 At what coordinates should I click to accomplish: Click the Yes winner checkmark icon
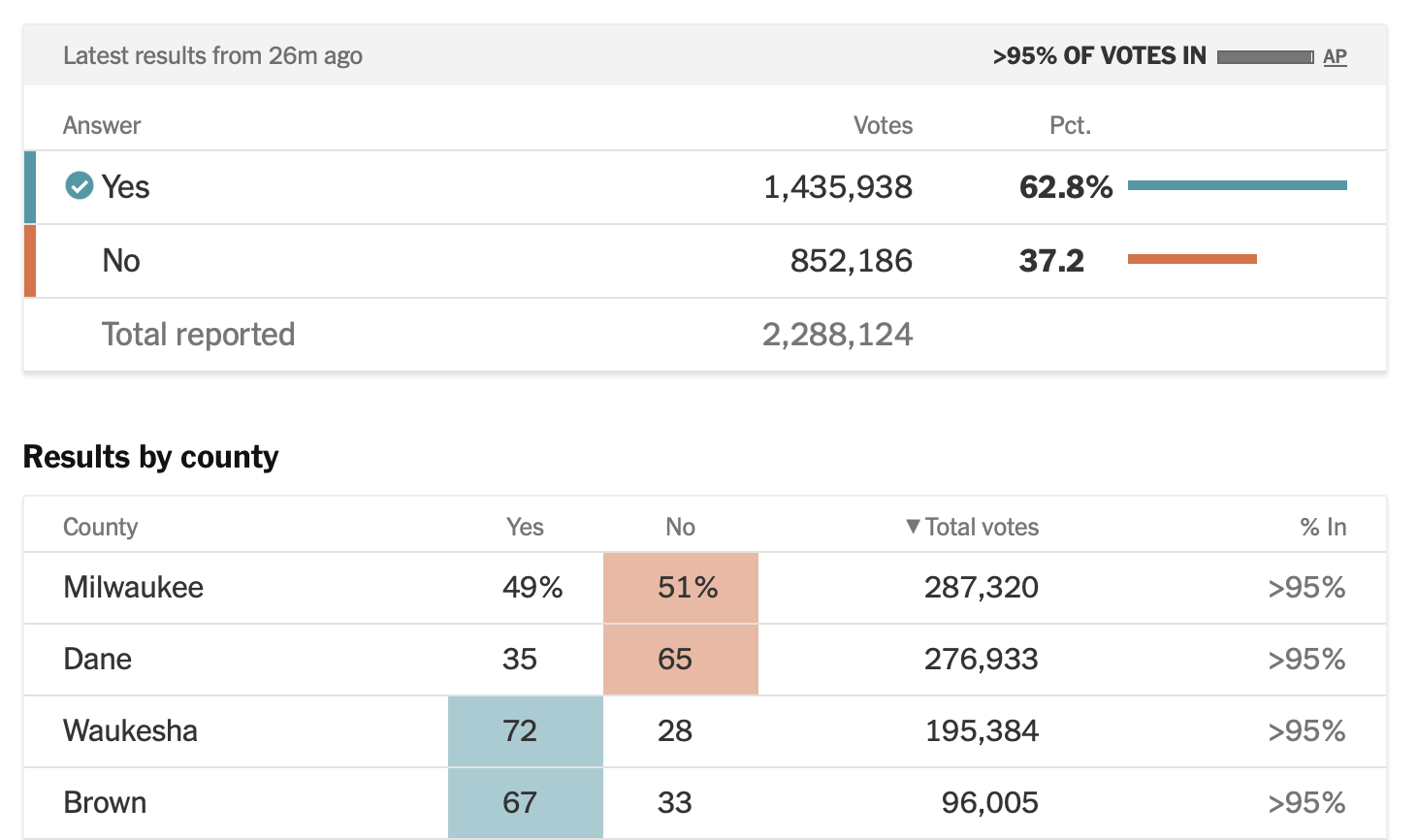[79, 185]
